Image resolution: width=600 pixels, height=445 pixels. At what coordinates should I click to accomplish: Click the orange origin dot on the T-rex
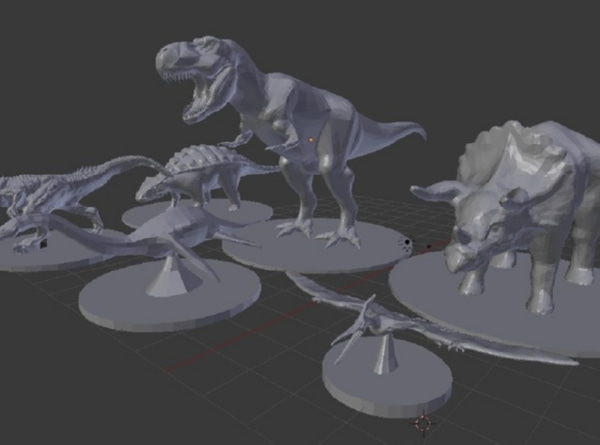[311, 140]
